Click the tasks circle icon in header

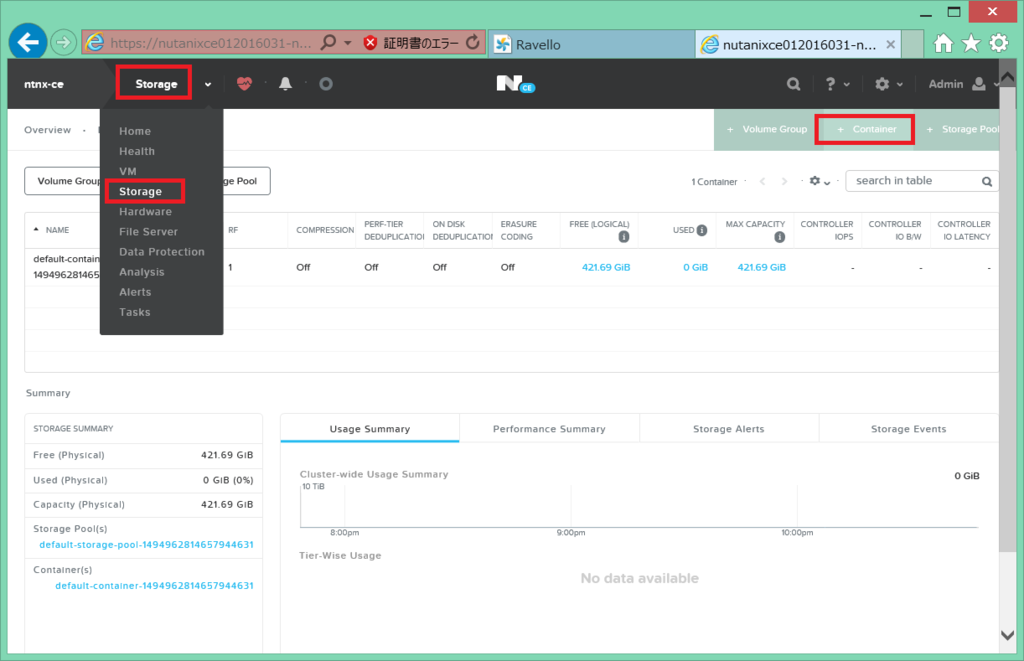(326, 84)
